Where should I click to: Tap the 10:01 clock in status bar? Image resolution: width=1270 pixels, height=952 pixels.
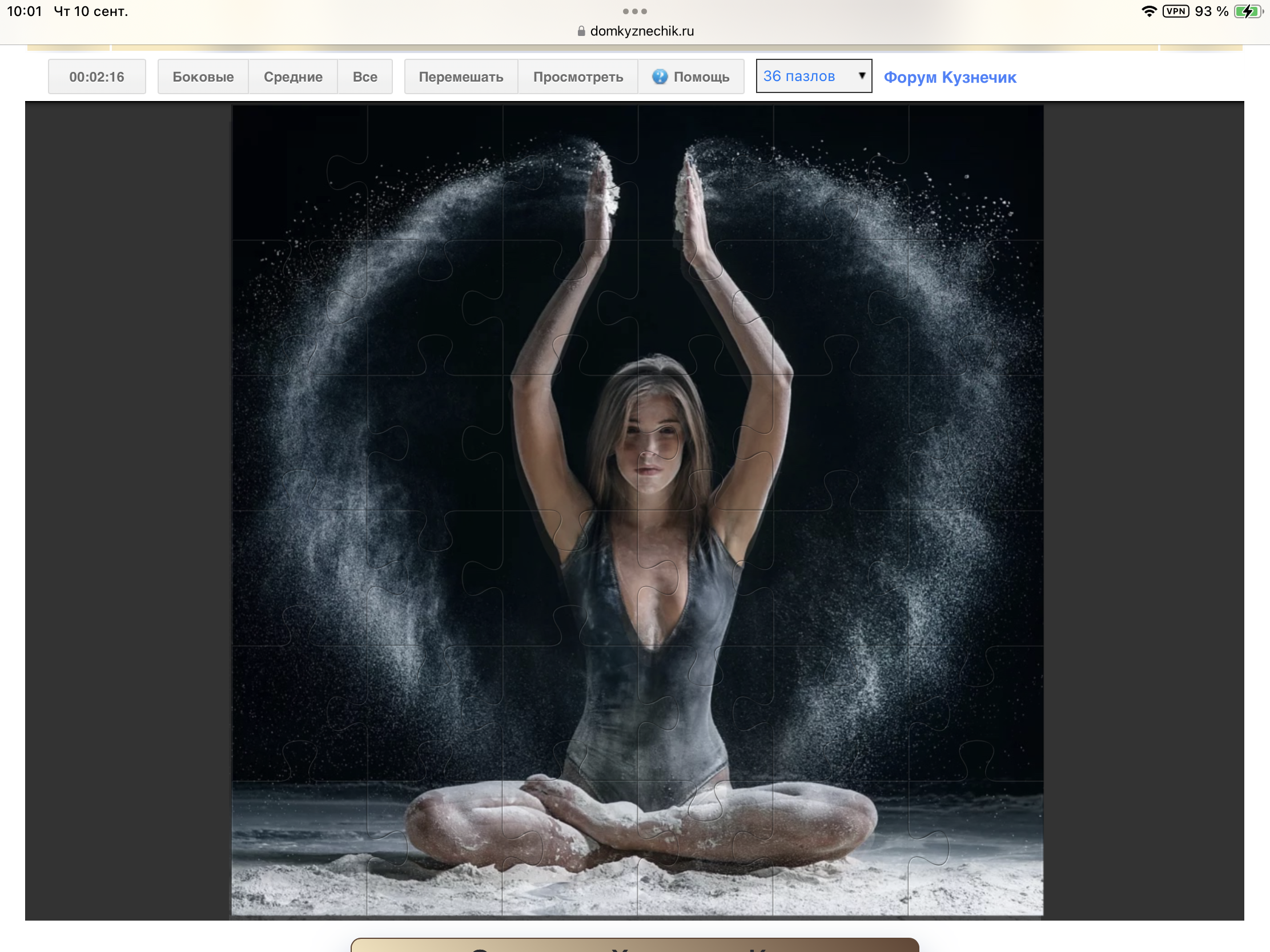pos(25,11)
